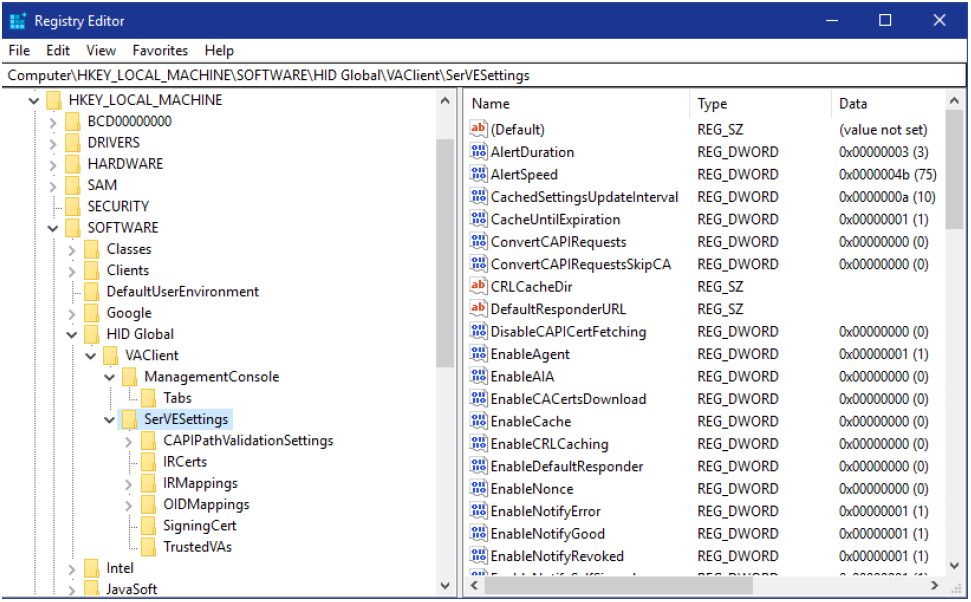The width and height of the screenshot is (971, 602).
Task: Open the View menu
Action: pyautogui.click(x=100, y=50)
